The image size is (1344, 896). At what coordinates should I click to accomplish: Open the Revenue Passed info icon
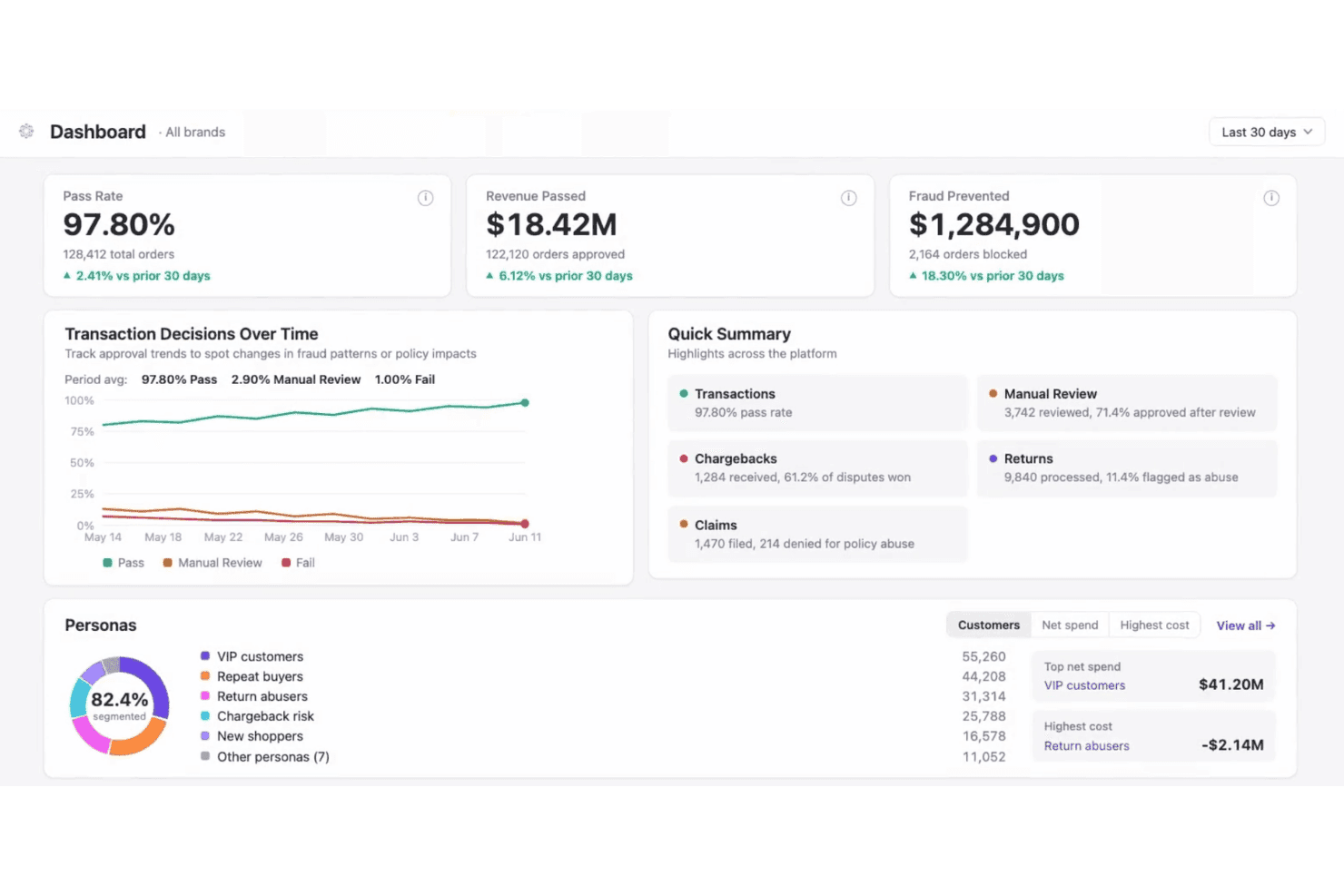tap(848, 198)
